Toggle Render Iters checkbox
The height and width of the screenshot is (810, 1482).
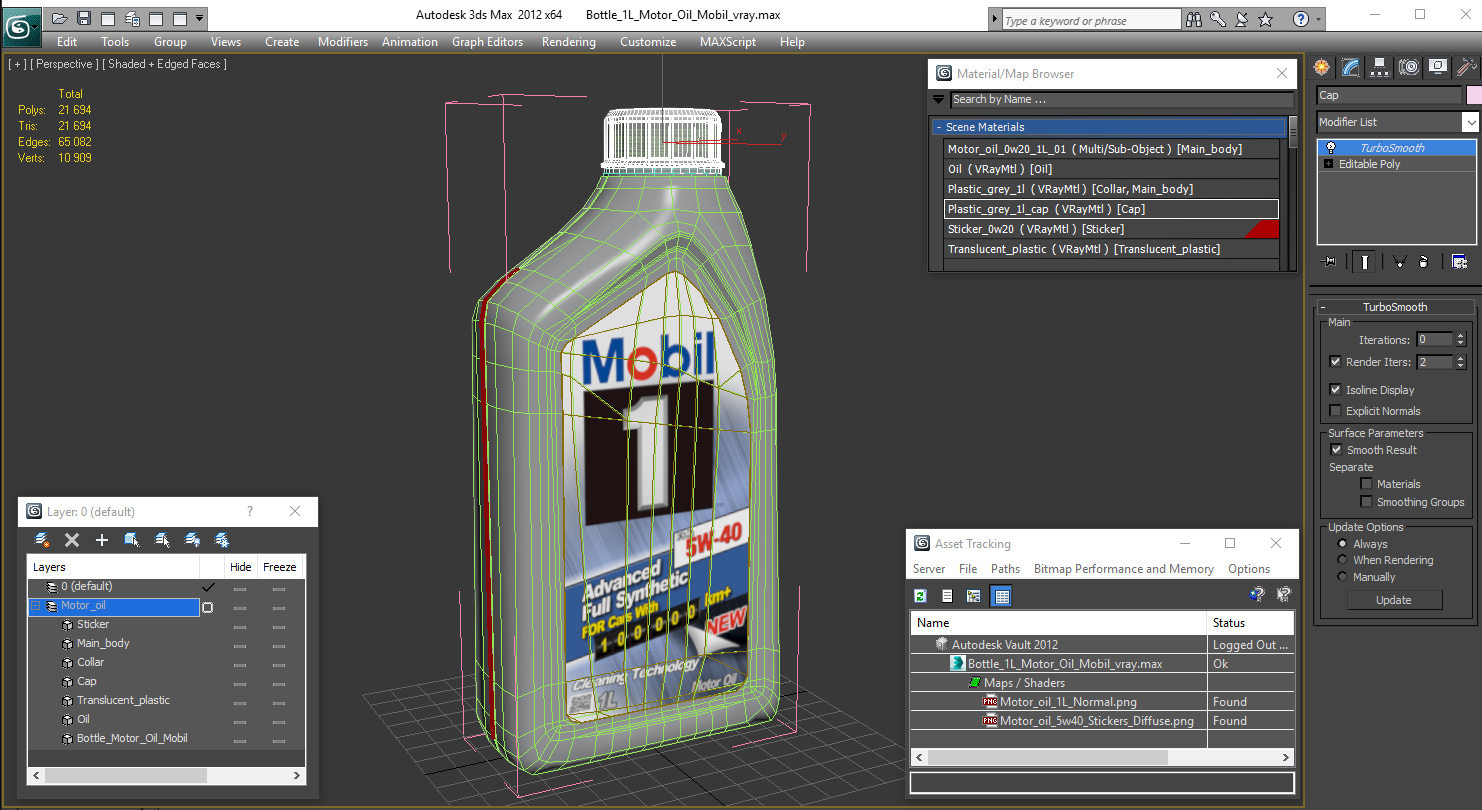(x=1335, y=362)
